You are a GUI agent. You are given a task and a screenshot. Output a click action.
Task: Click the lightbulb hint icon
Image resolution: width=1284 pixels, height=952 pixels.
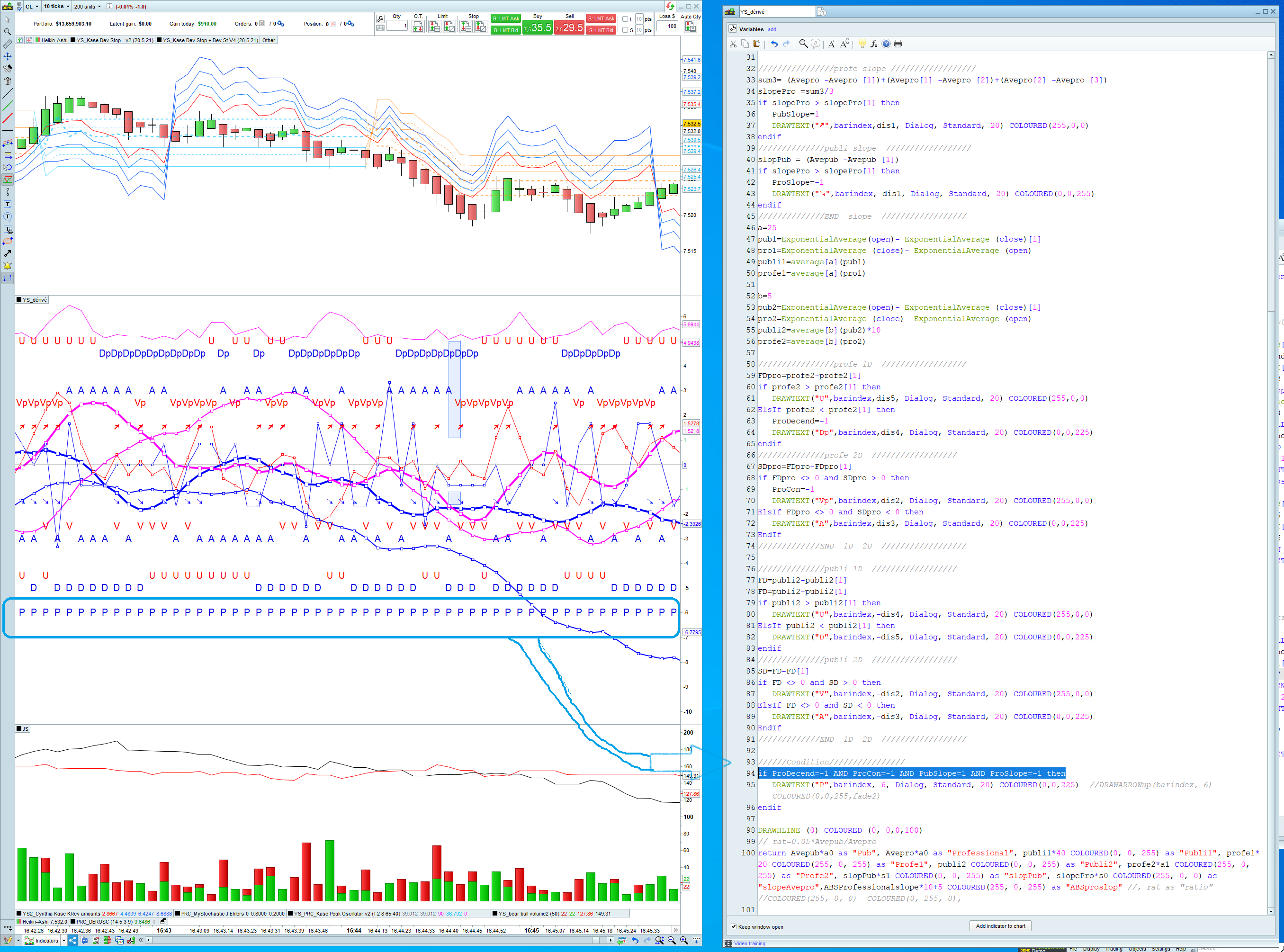point(862,44)
